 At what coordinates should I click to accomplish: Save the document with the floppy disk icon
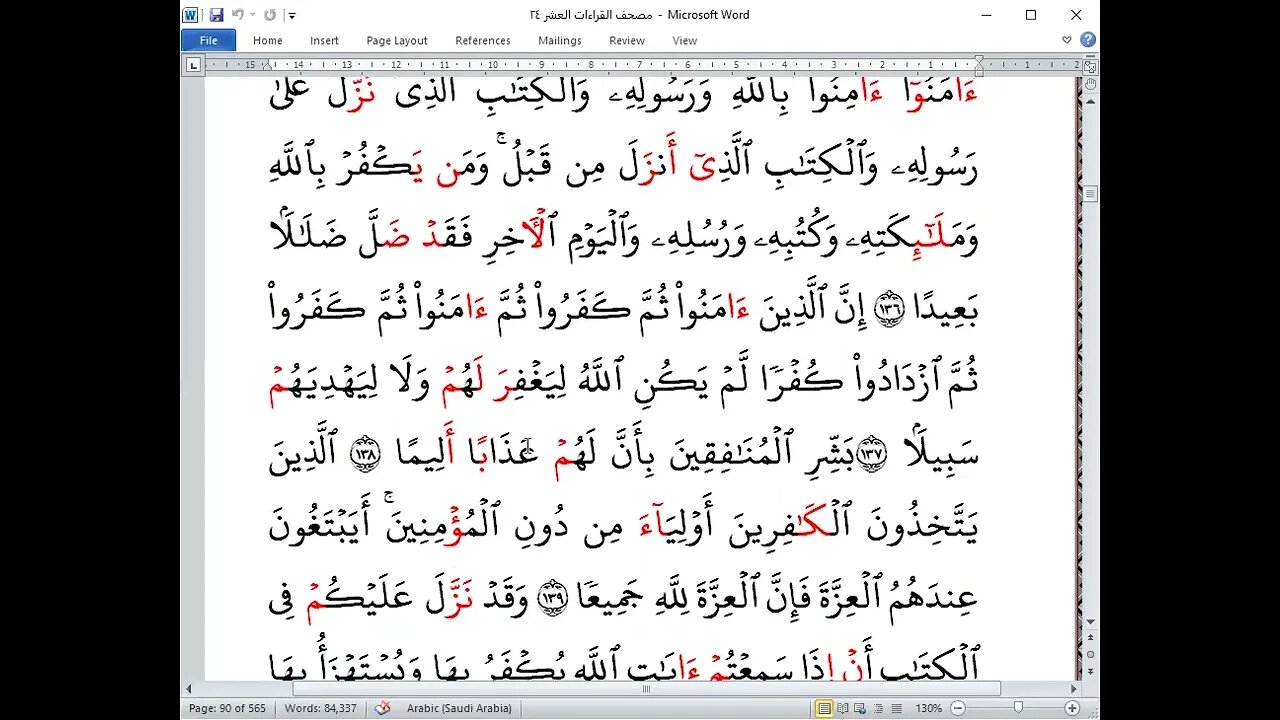pyautogui.click(x=216, y=15)
